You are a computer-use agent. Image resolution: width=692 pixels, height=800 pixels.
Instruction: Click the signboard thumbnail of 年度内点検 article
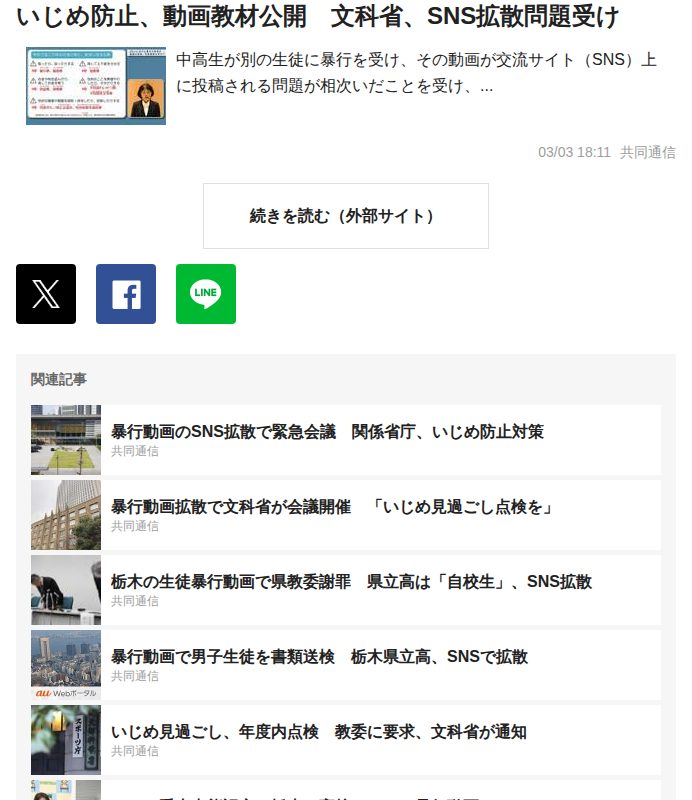click(66, 740)
